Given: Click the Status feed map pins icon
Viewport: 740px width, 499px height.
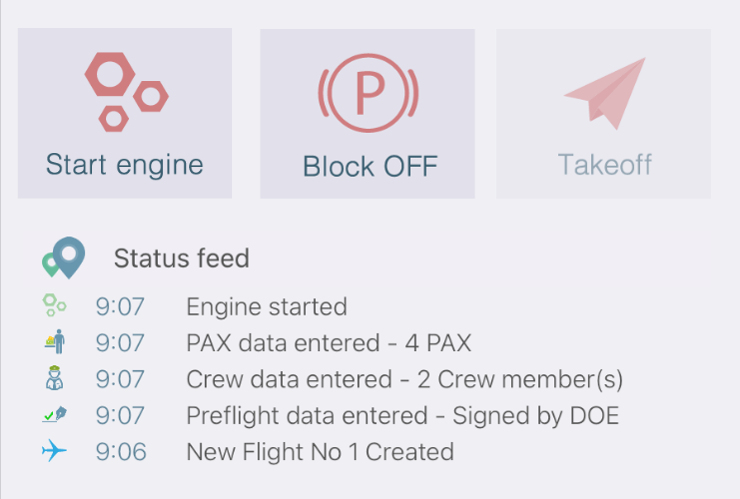Looking at the screenshot, I should coord(64,258).
